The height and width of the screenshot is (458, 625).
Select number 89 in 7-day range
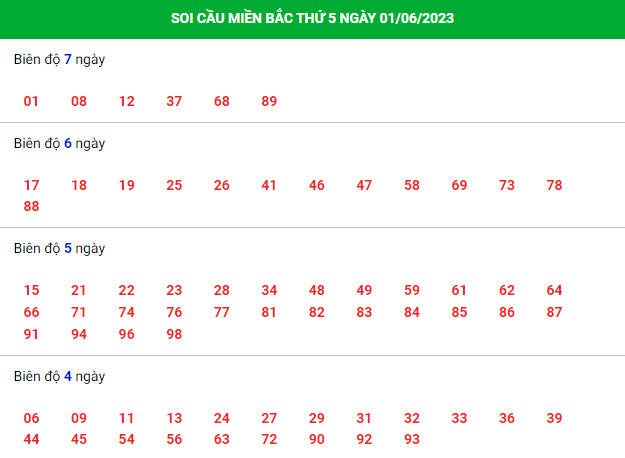(269, 101)
